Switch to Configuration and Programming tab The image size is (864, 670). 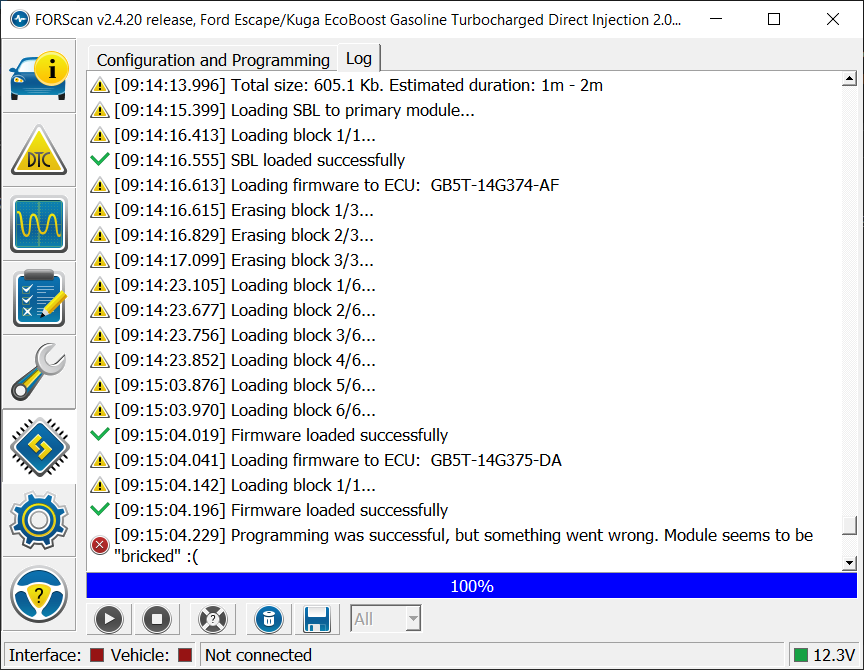[x=213, y=60]
